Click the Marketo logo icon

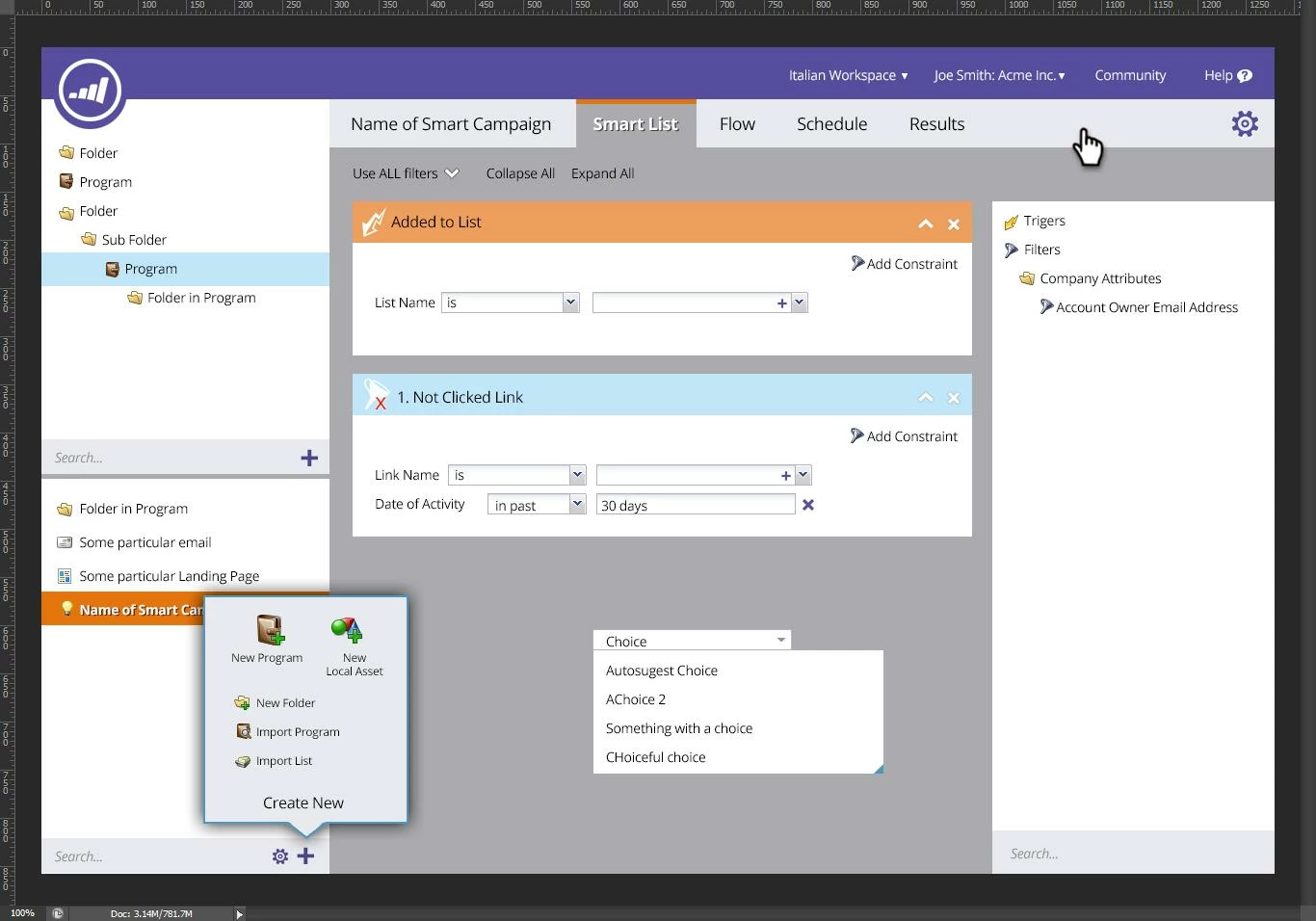[x=90, y=92]
